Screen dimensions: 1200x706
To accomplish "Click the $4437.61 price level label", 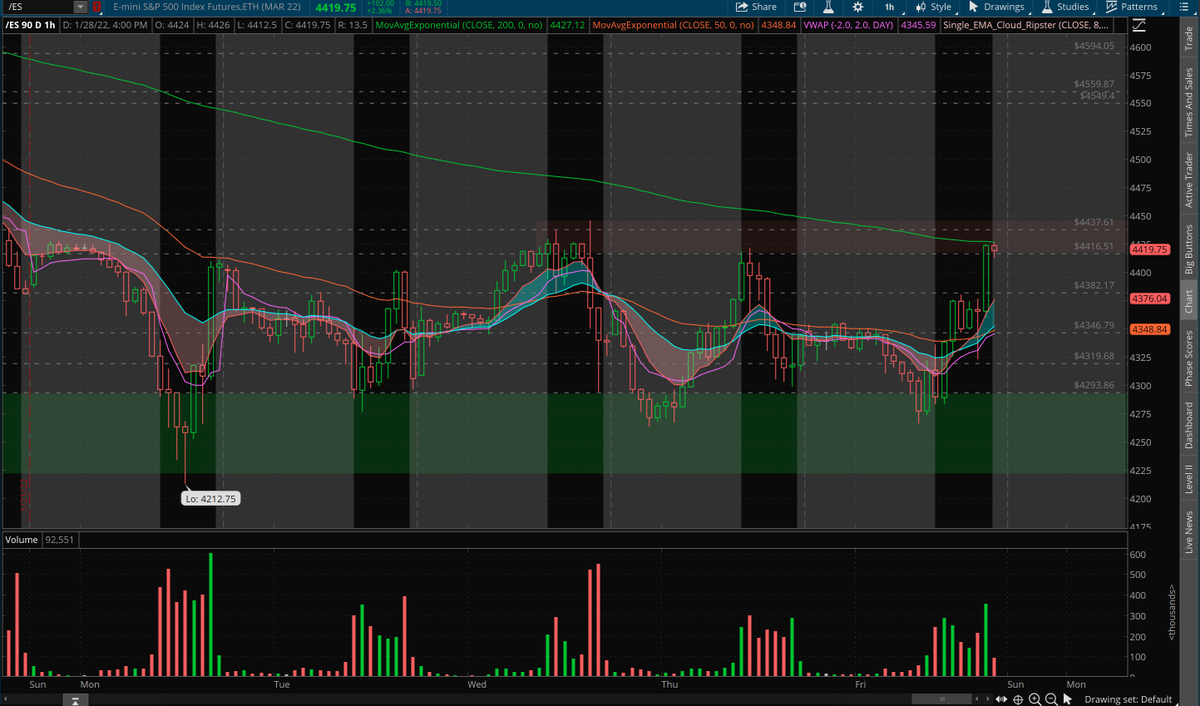I will click(x=1093, y=221).
